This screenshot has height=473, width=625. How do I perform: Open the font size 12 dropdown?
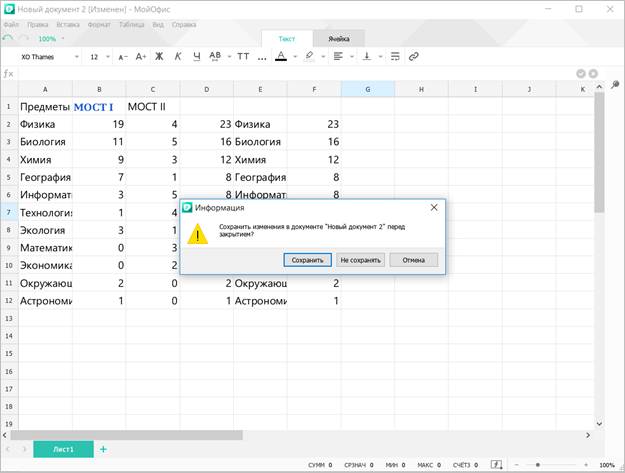click(x=99, y=57)
